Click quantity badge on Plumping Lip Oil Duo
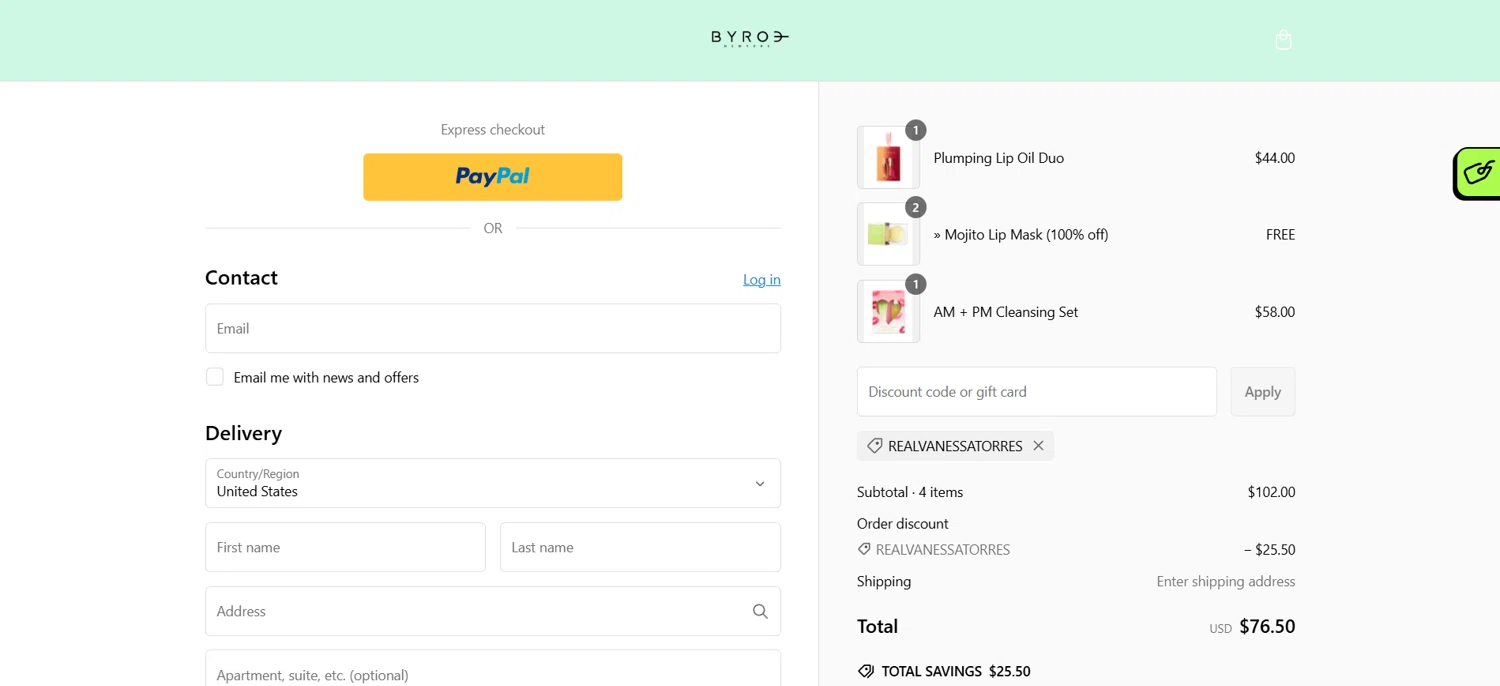The width and height of the screenshot is (1500, 686). (915, 130)
